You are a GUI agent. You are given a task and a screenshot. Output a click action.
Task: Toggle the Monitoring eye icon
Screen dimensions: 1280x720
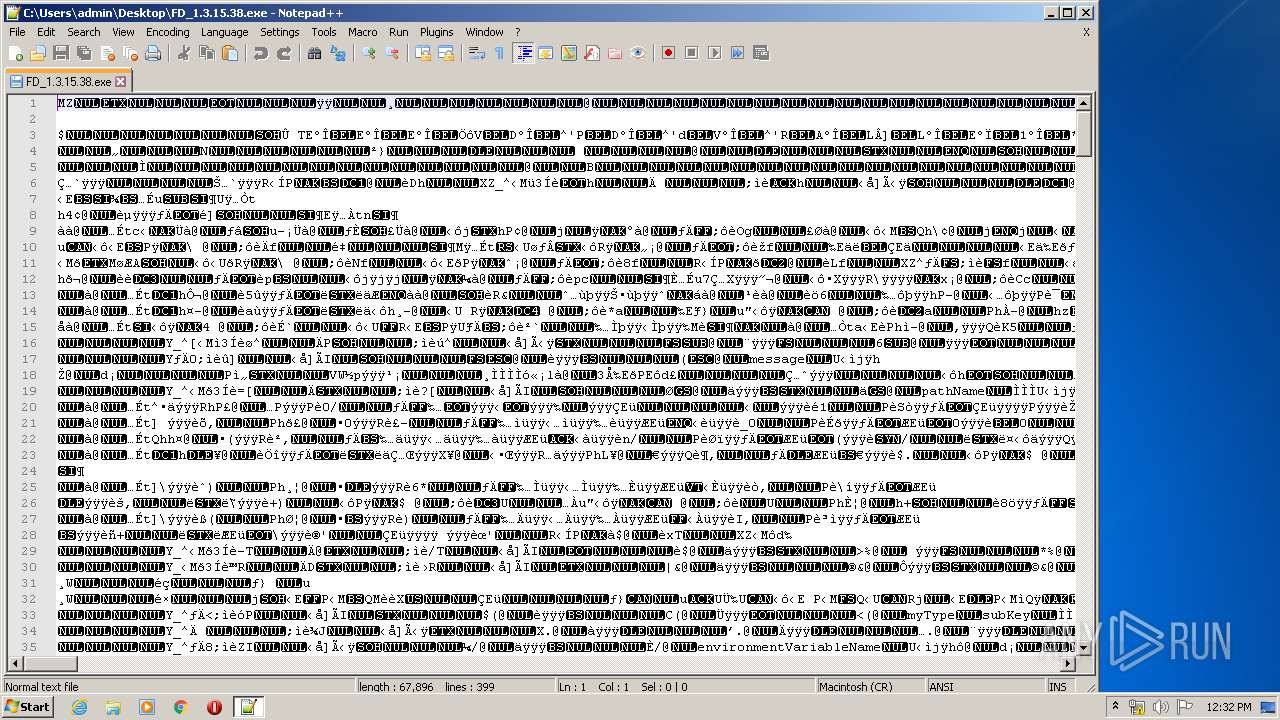coord(638,53)
